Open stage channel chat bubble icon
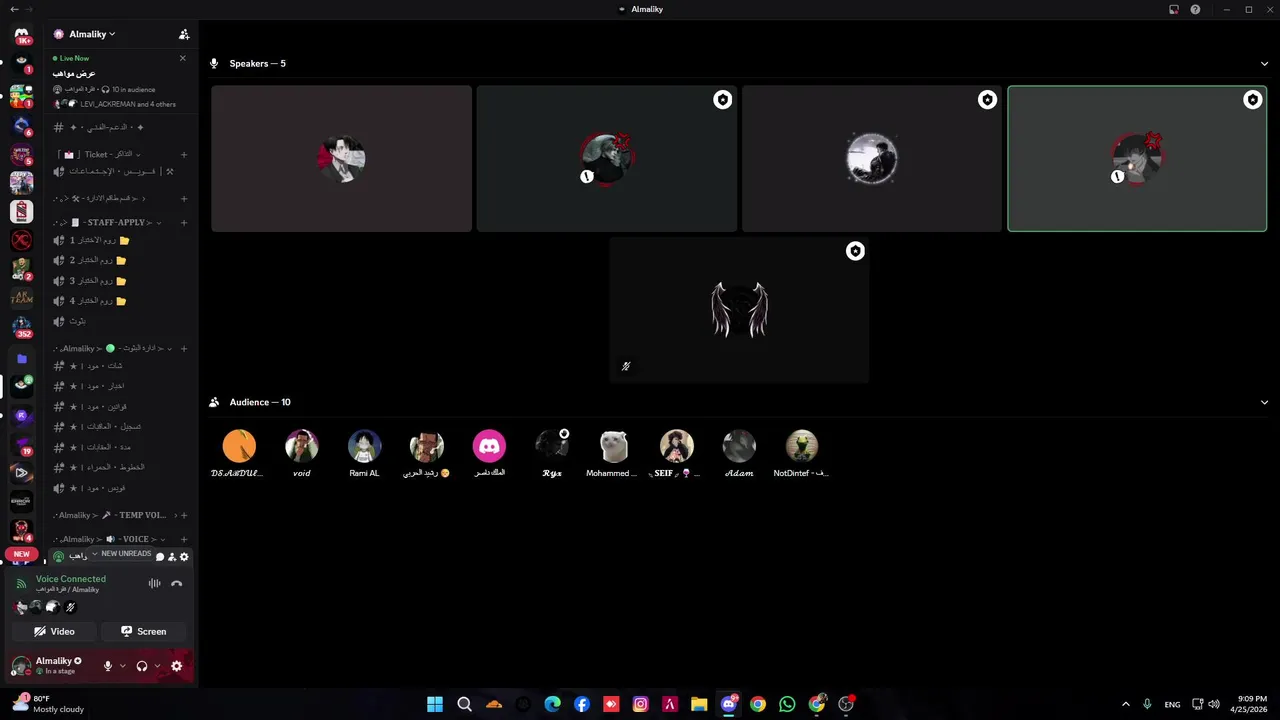1280x720 pixels. click(x=160, y=557)
